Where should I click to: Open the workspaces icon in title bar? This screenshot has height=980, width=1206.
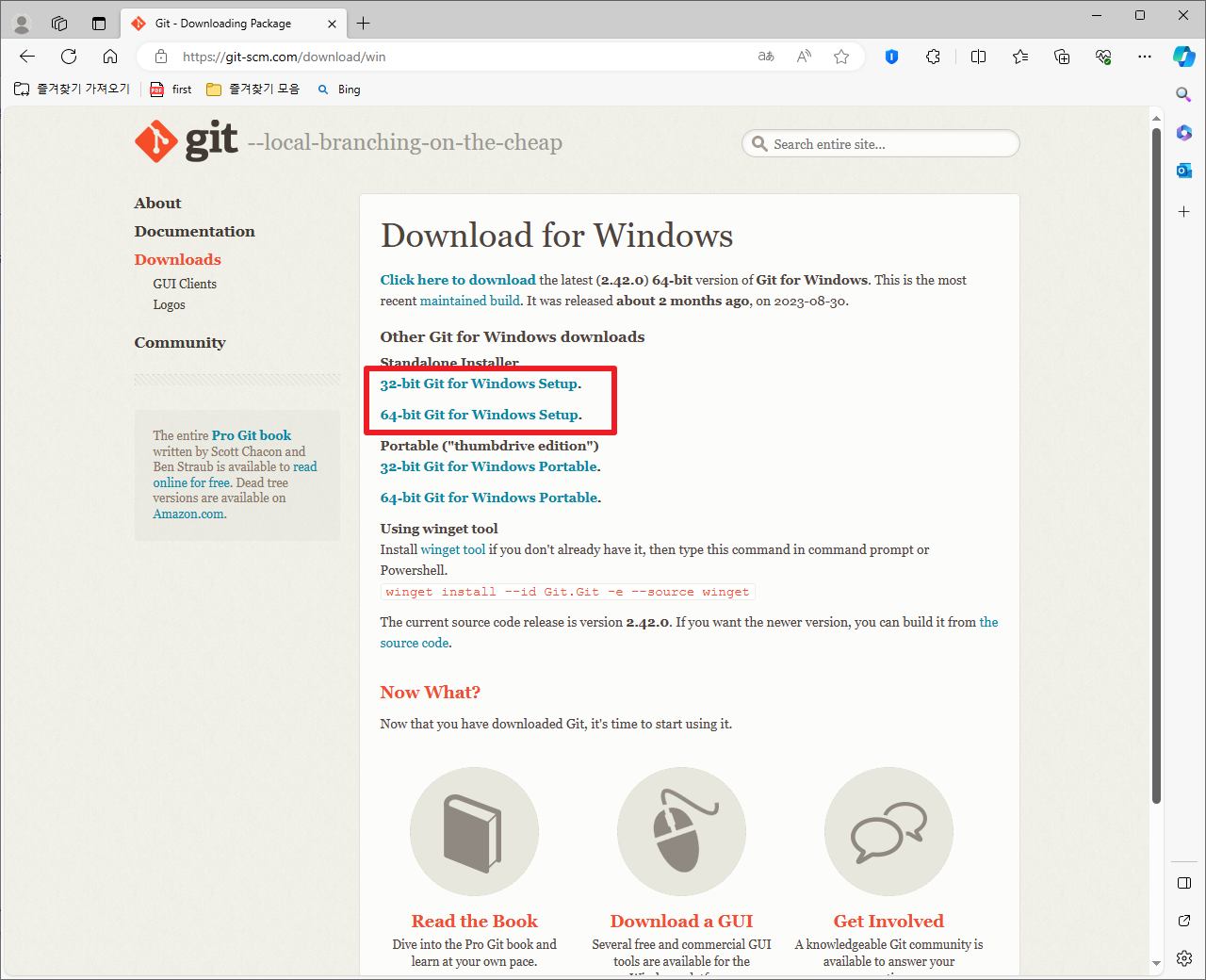pyautogui.click(x=59, y=24)
